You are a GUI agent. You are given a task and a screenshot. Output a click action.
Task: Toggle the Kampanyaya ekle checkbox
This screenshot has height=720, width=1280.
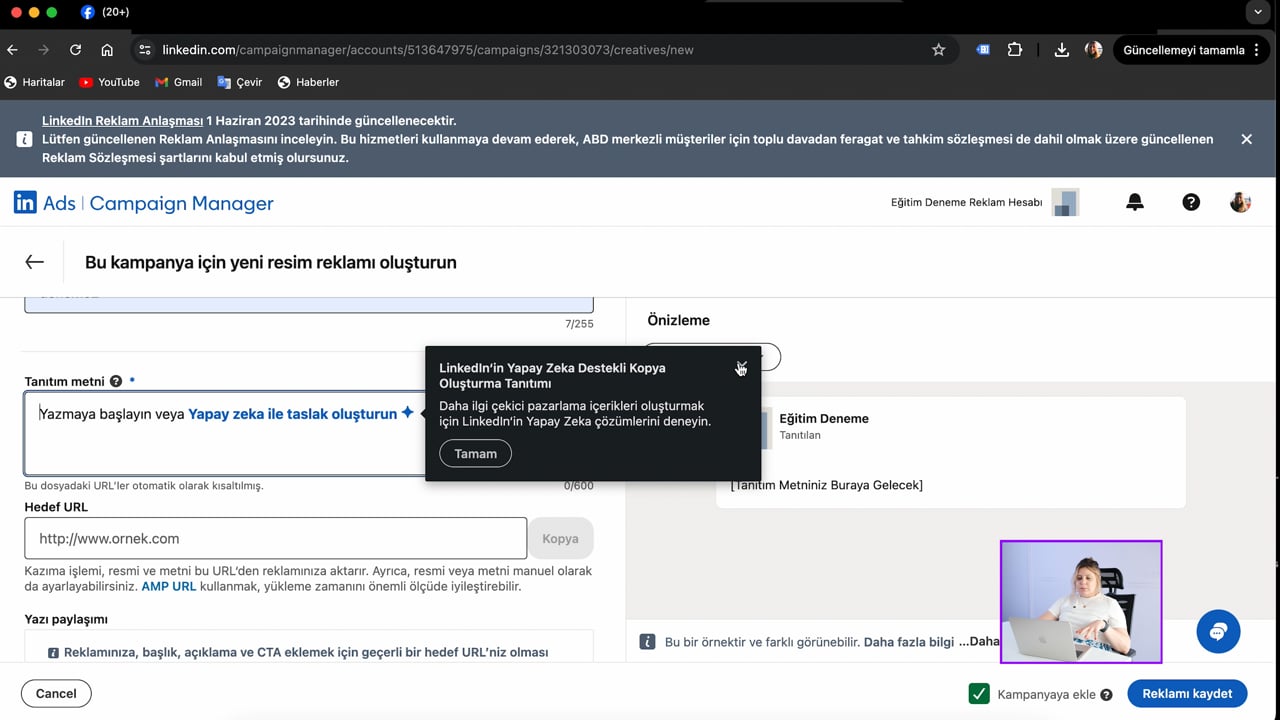pyautogui.click(x=979, y=694)
